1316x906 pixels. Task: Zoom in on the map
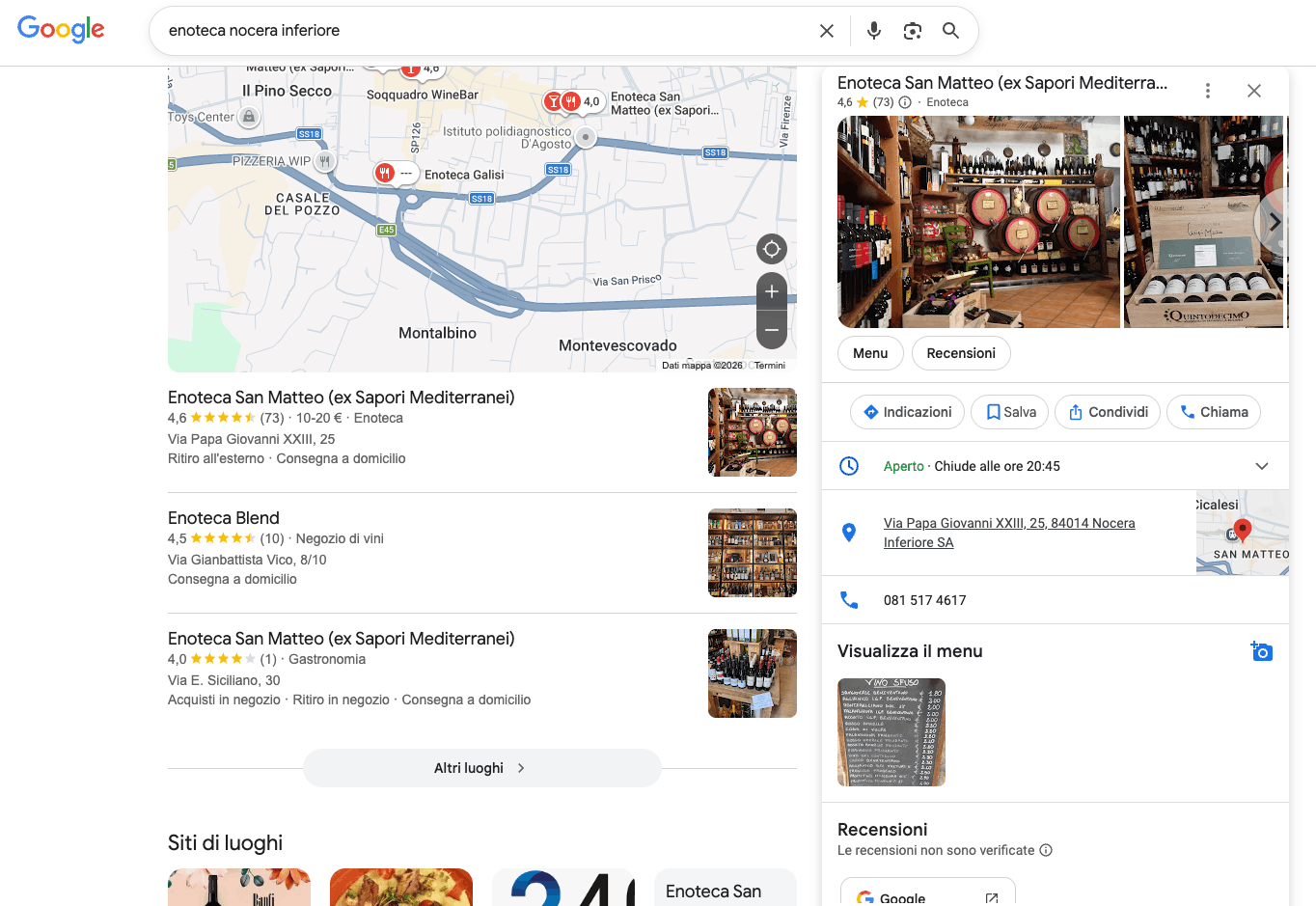772,291
